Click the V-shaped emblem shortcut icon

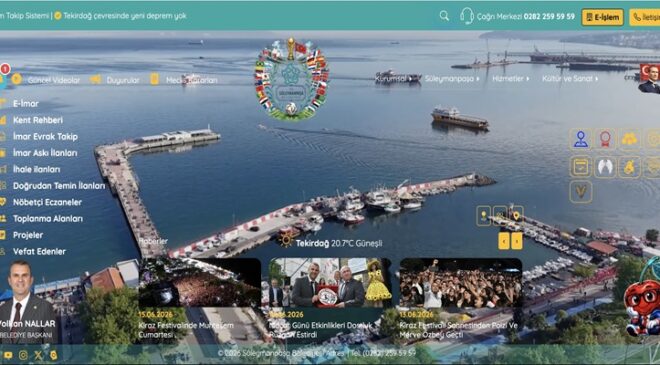[581, 192]
